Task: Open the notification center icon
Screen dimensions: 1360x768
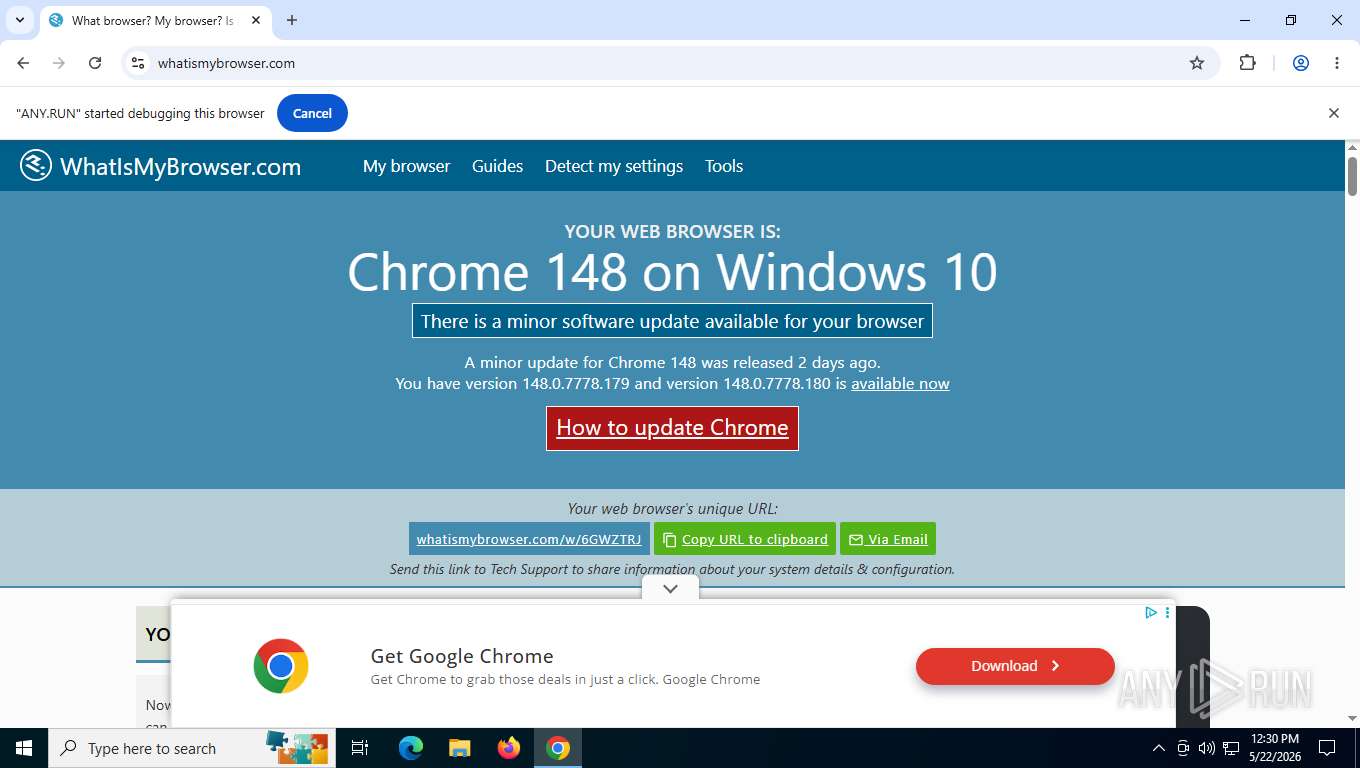Action: (1327, 748)
